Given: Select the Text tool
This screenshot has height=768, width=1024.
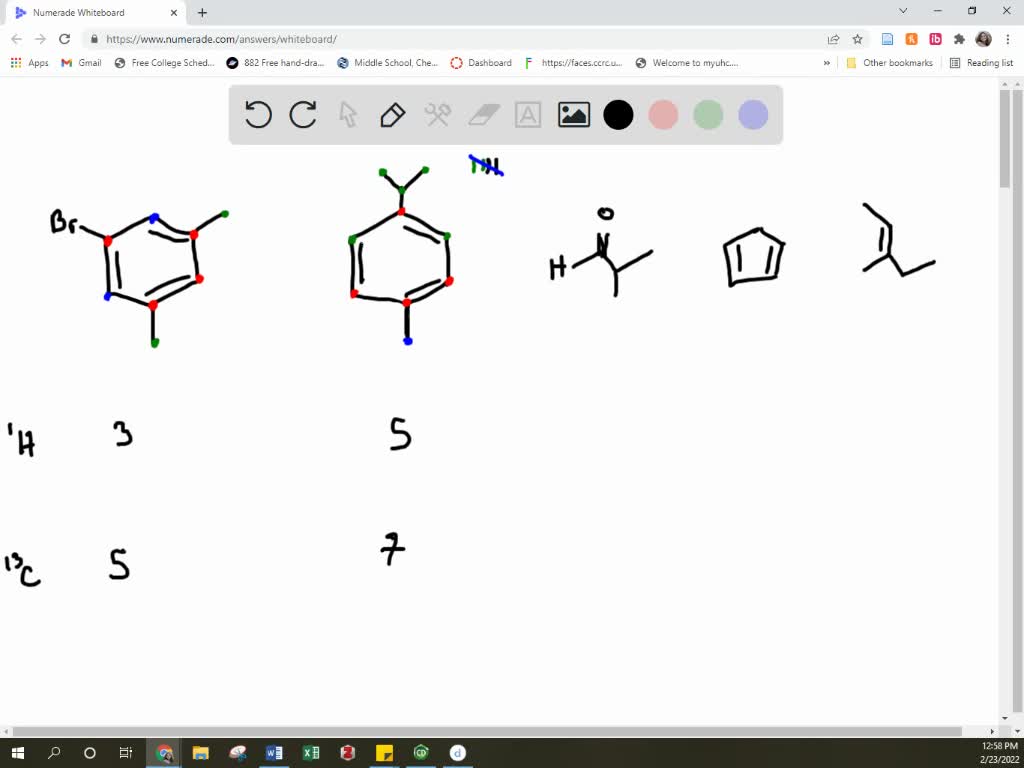Looking at the screenshot, I should 528,115.
